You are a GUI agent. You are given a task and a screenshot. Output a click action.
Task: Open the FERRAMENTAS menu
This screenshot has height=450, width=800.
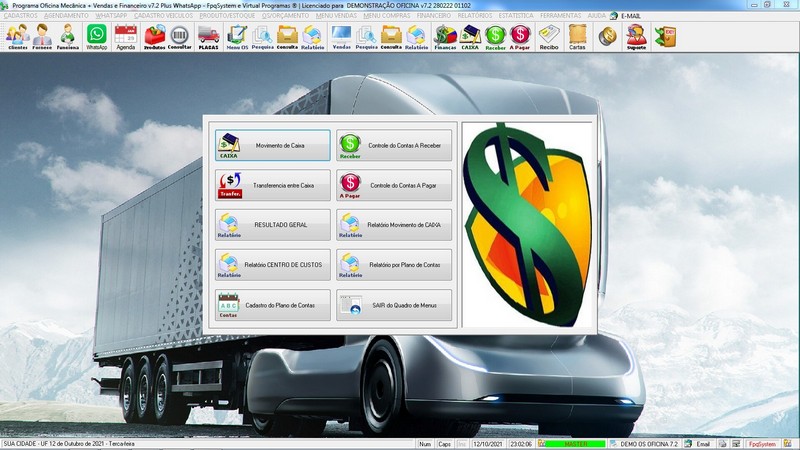tap(560, 16)
